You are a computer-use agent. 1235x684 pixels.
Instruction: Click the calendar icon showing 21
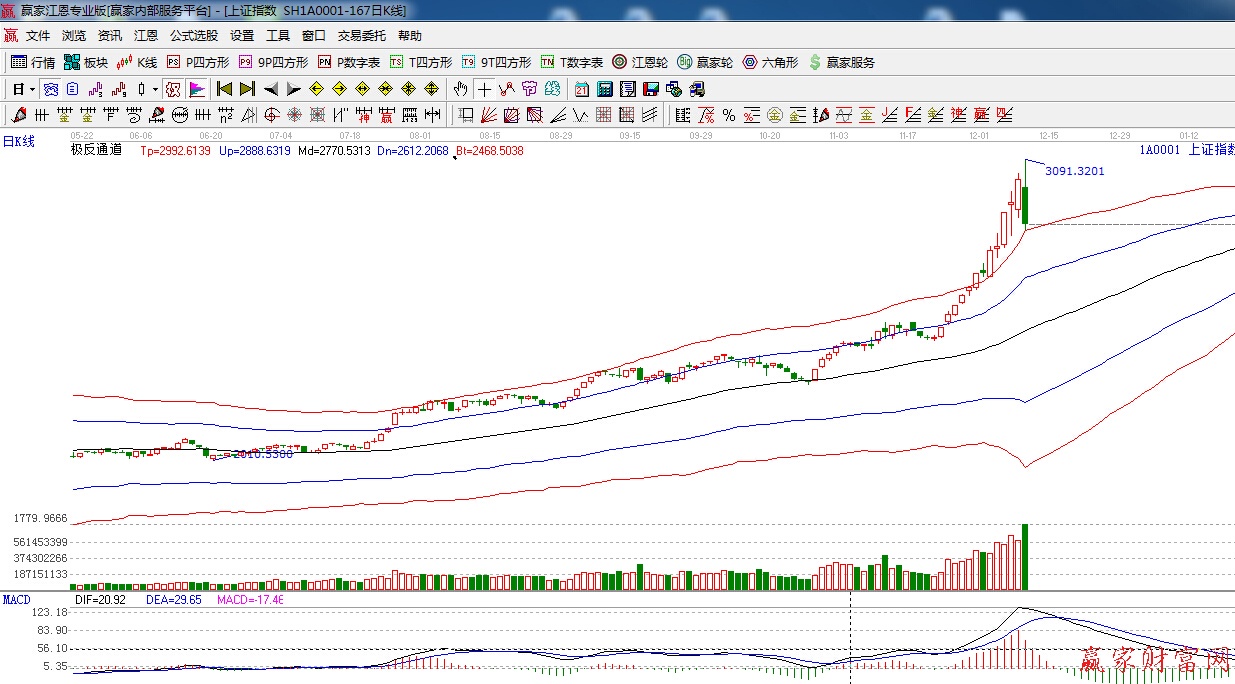point(581,89)
